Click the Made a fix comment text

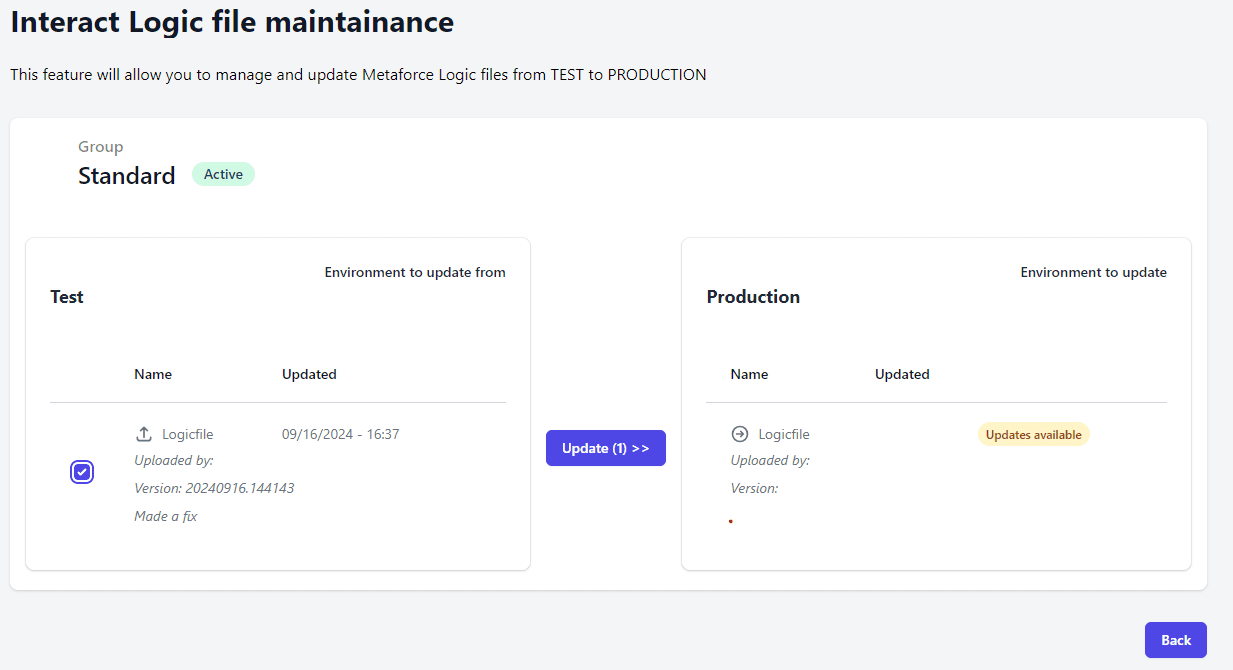tap(165, 515)
